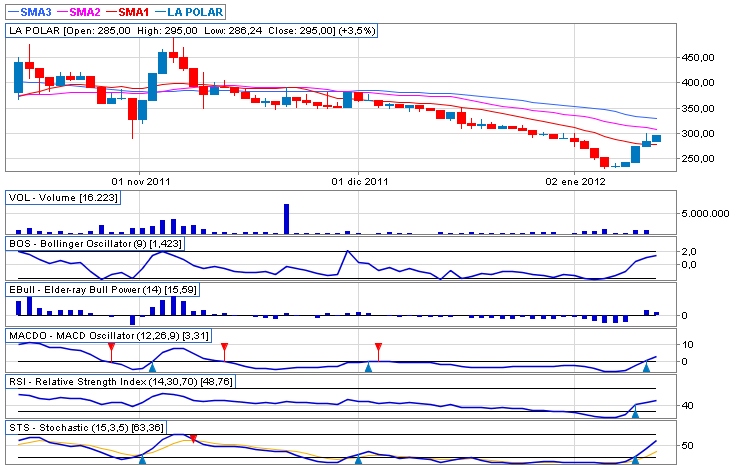Click the red sell arrow on Stochastic panel

tap(193, 439)
